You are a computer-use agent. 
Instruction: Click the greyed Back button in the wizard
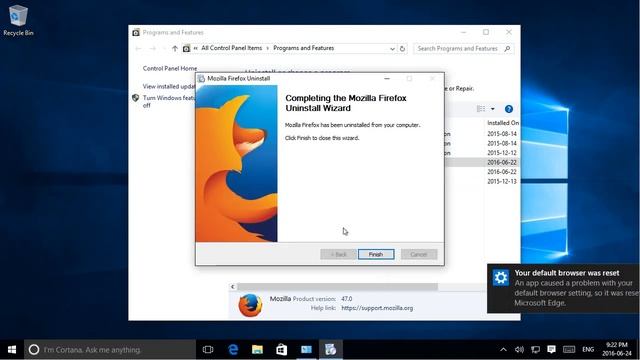(338, 254)
